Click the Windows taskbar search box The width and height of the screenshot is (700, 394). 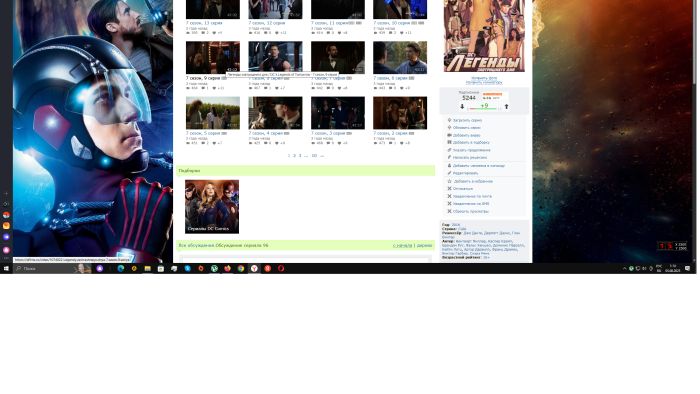45,269
